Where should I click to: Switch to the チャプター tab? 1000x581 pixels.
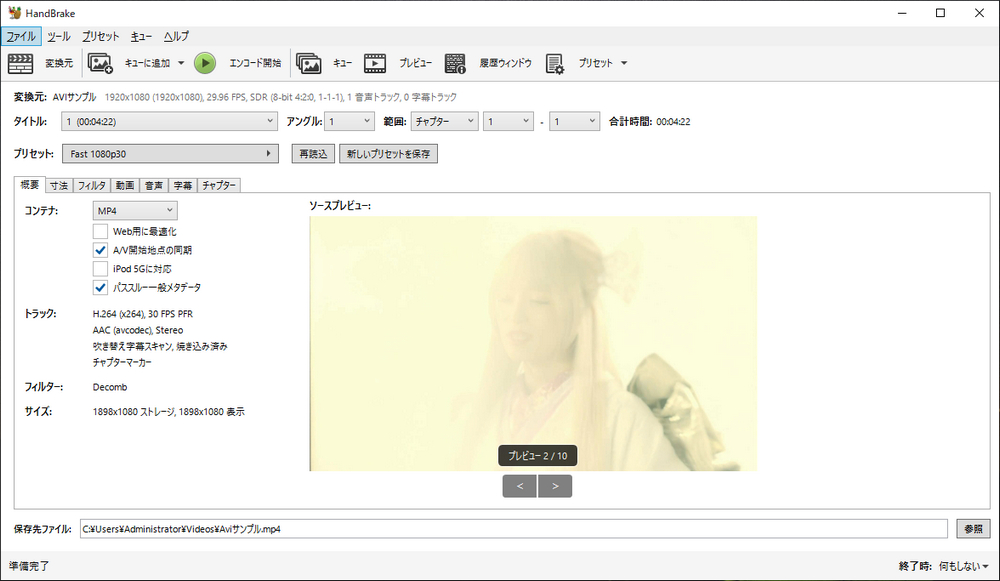(219, 186)
